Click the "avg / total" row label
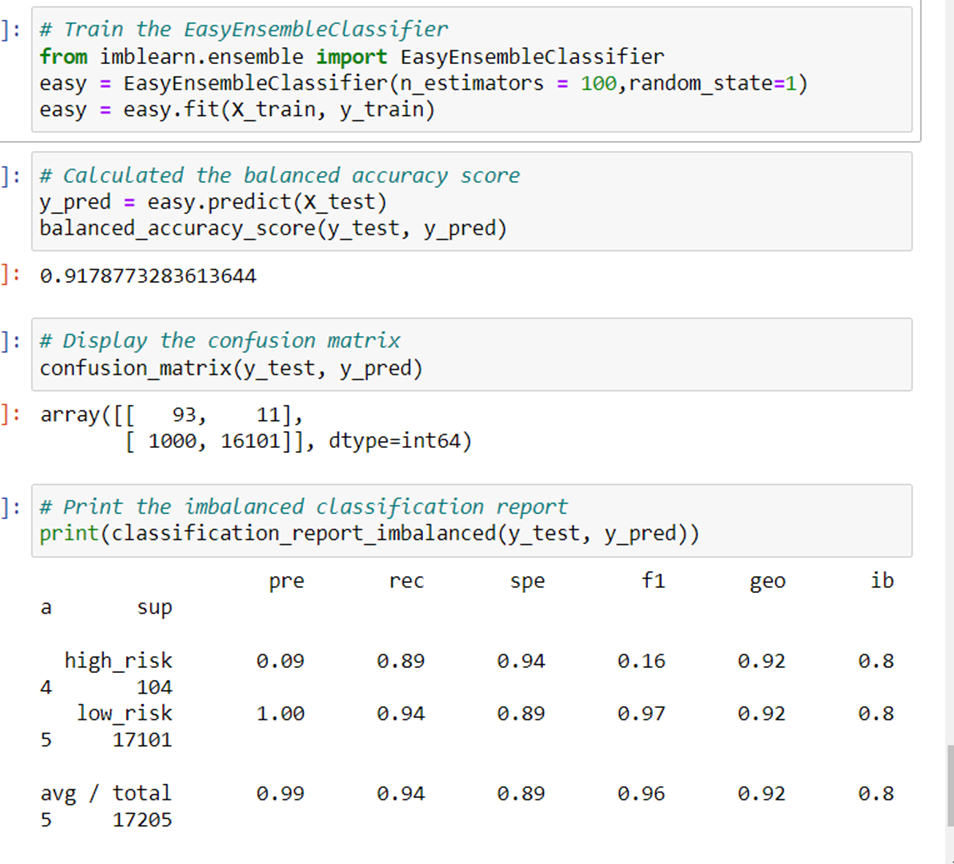Image resolution: width=954 pixels, height=864 pixels. pos(106,794)
